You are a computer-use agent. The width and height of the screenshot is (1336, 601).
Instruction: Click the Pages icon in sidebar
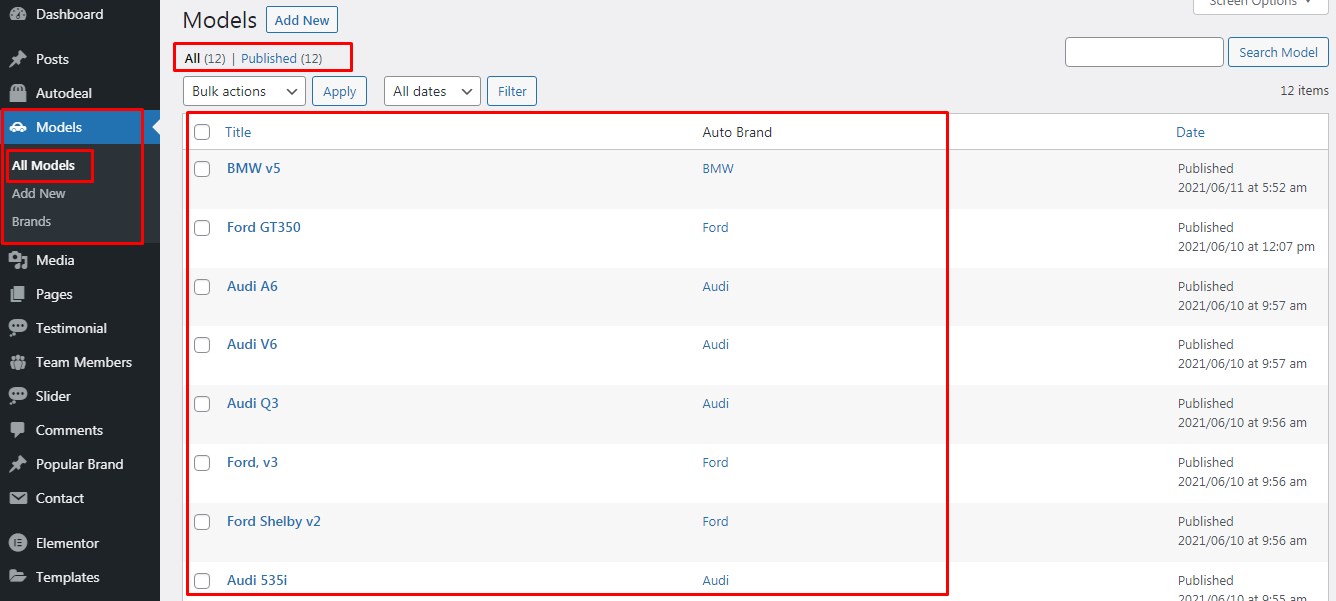coord(17,294)
